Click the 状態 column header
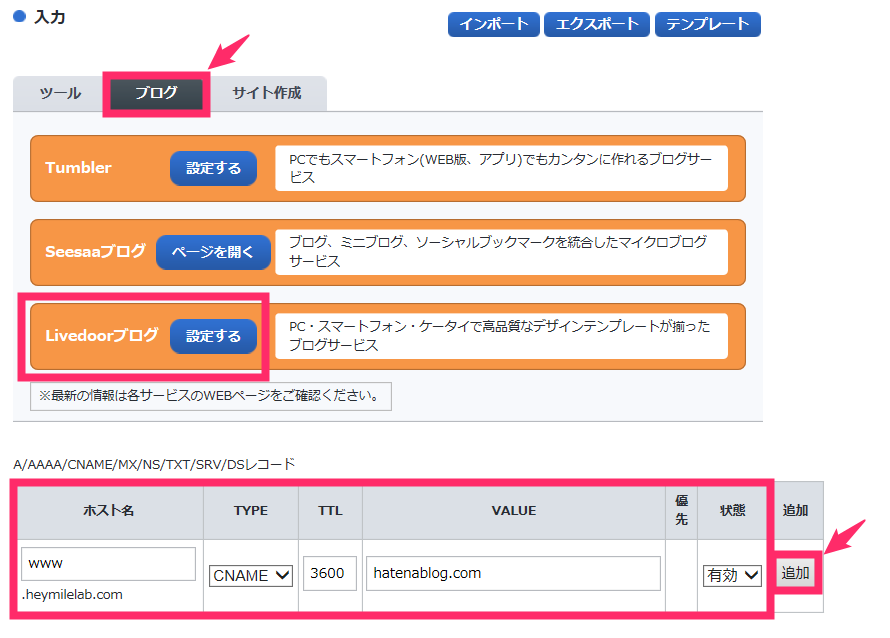The width and height of the screenshot is (890, 638). pos(732,510)
